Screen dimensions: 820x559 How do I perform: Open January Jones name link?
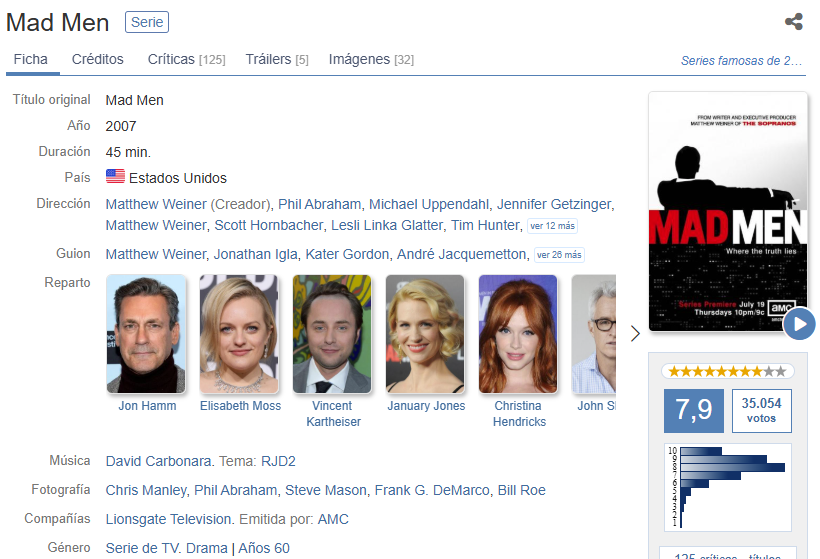coord(426,406)
